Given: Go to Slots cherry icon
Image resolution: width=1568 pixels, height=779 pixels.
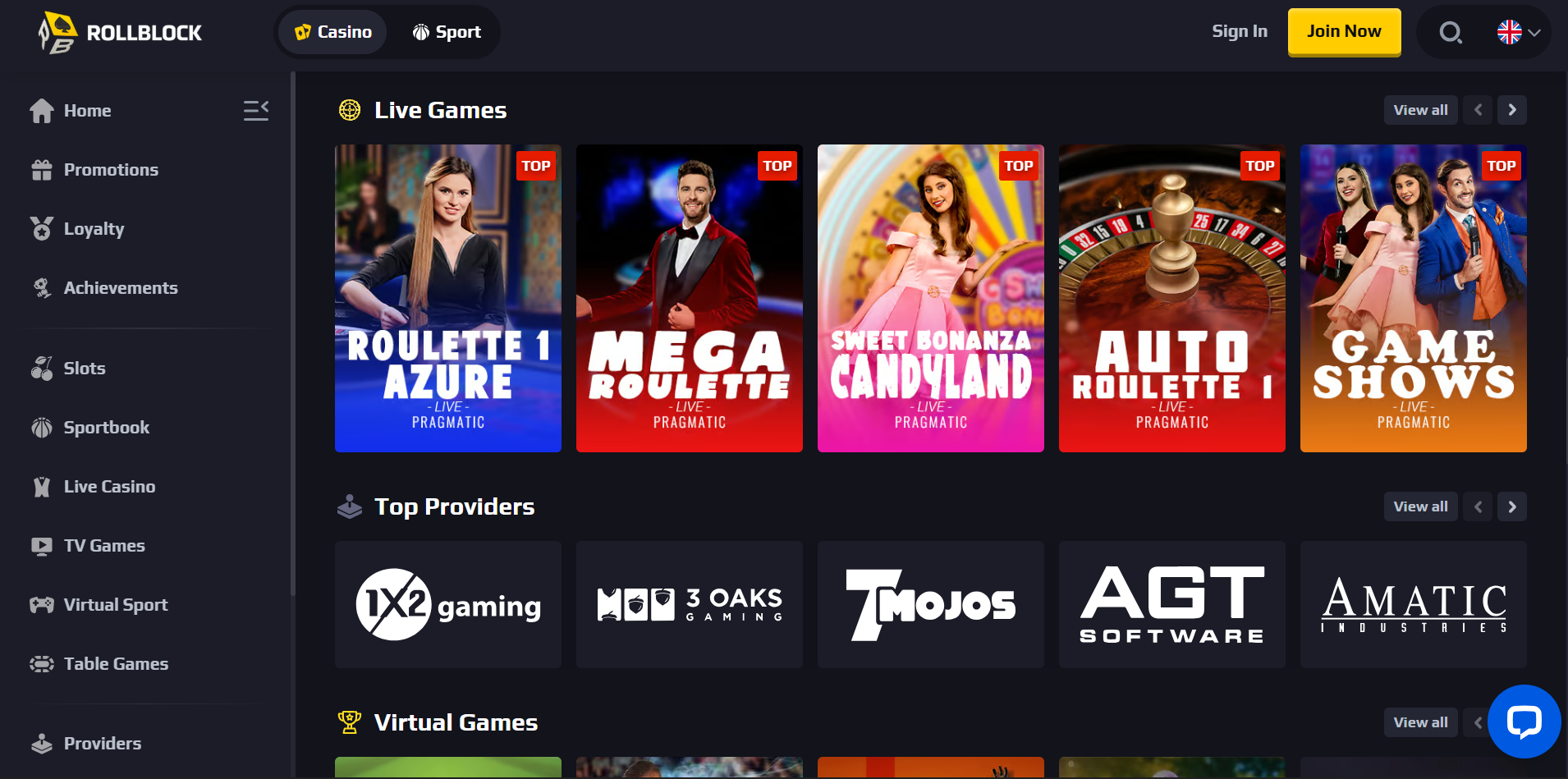Looking at the screenshot, I should pos(42,369).
